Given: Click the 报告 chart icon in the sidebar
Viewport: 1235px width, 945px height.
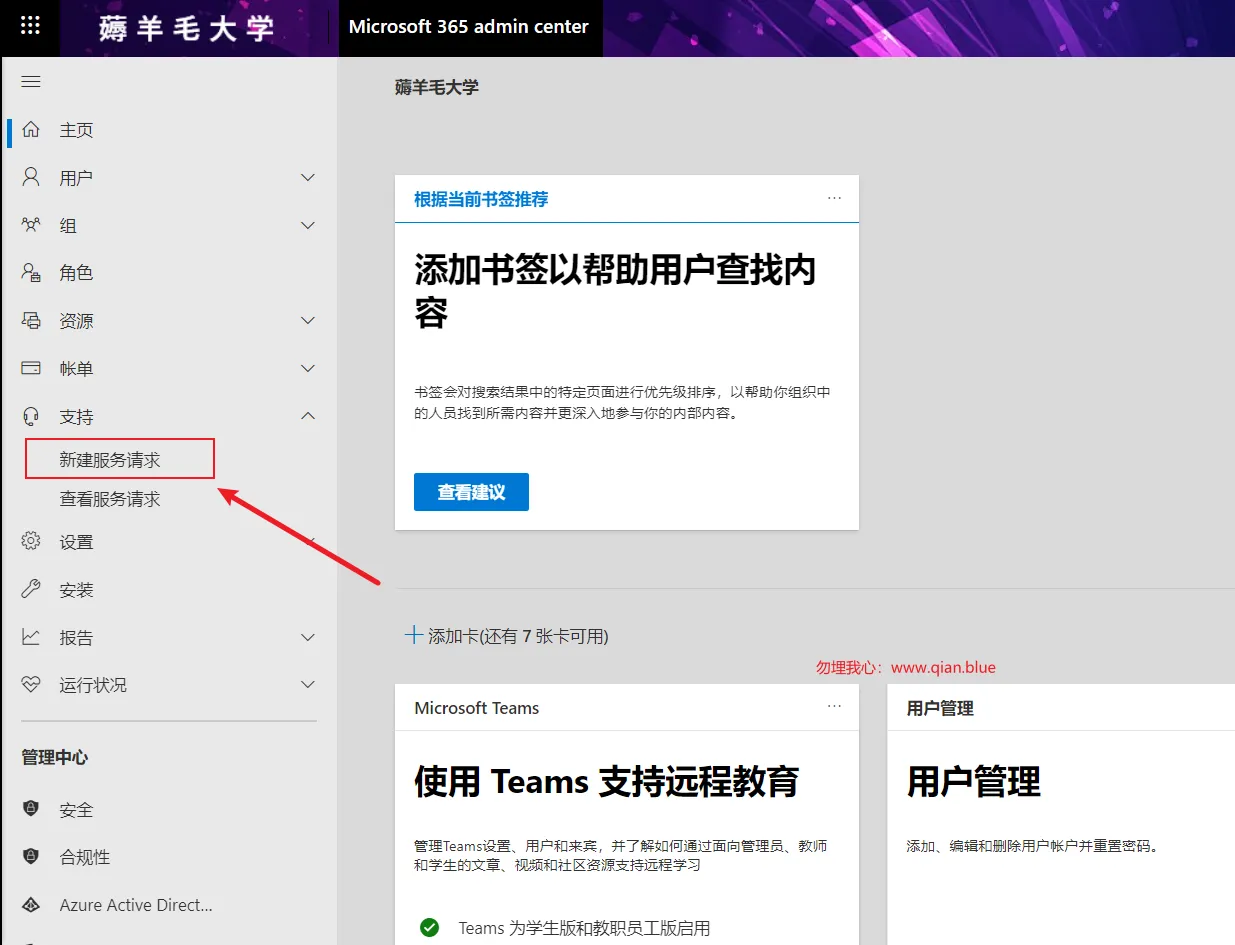Looking at the screenshot, I should tap(31, 637).
